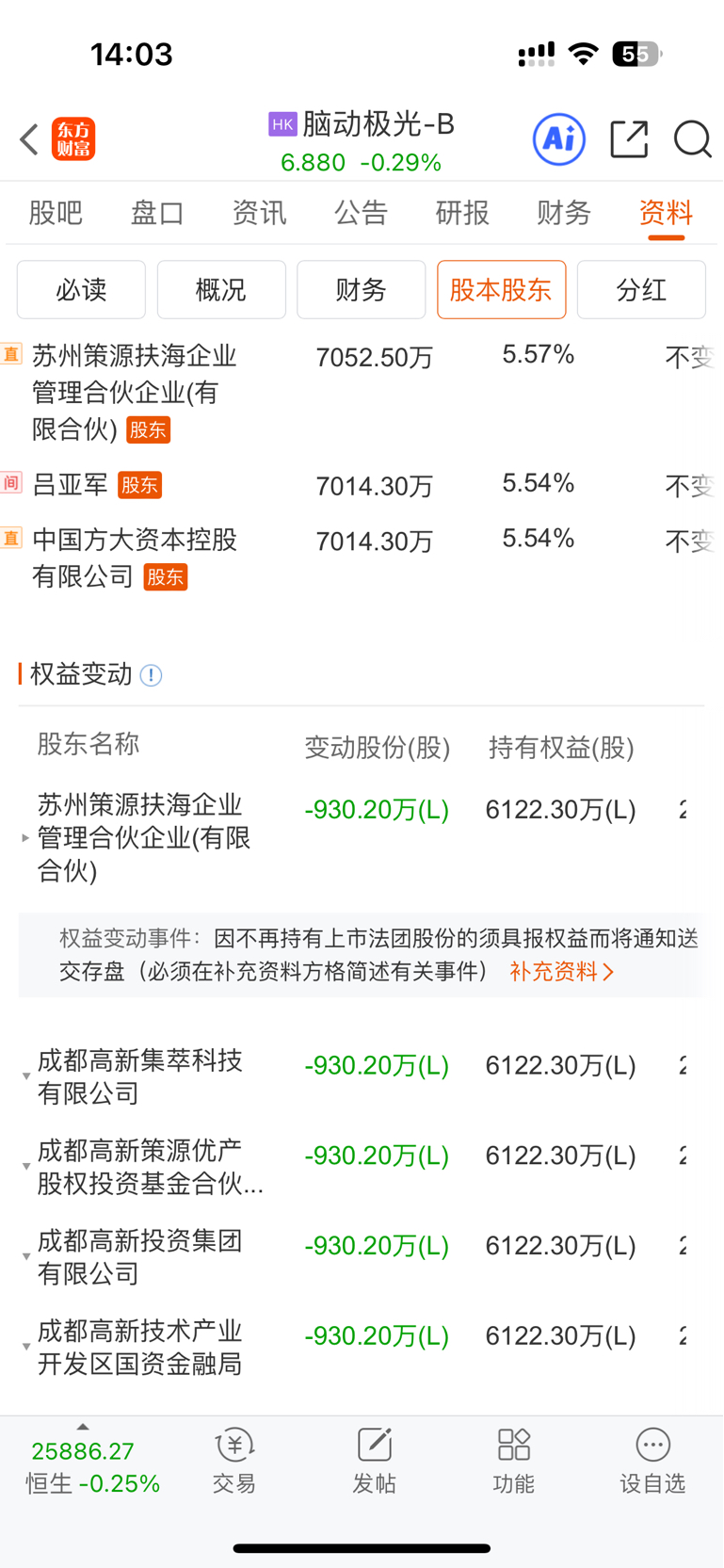724x1568 pixels.
Task: Tap the 权益变动事件 description text
Action: (378, 955)
